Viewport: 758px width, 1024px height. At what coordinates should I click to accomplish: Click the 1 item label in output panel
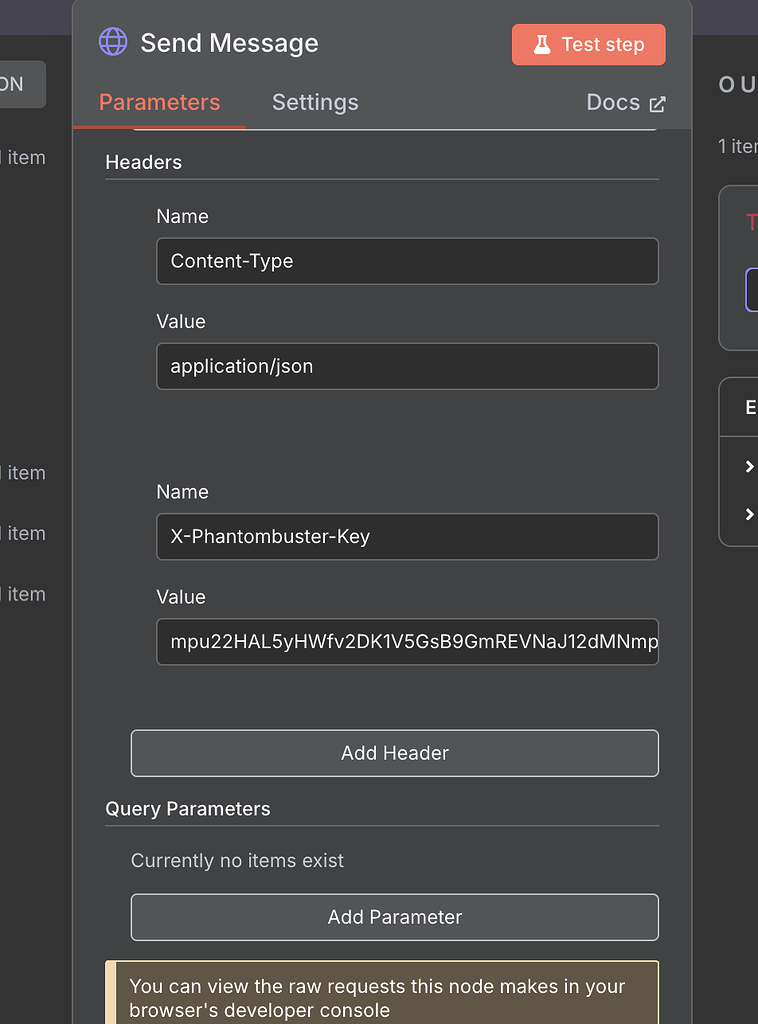[736, 146]
